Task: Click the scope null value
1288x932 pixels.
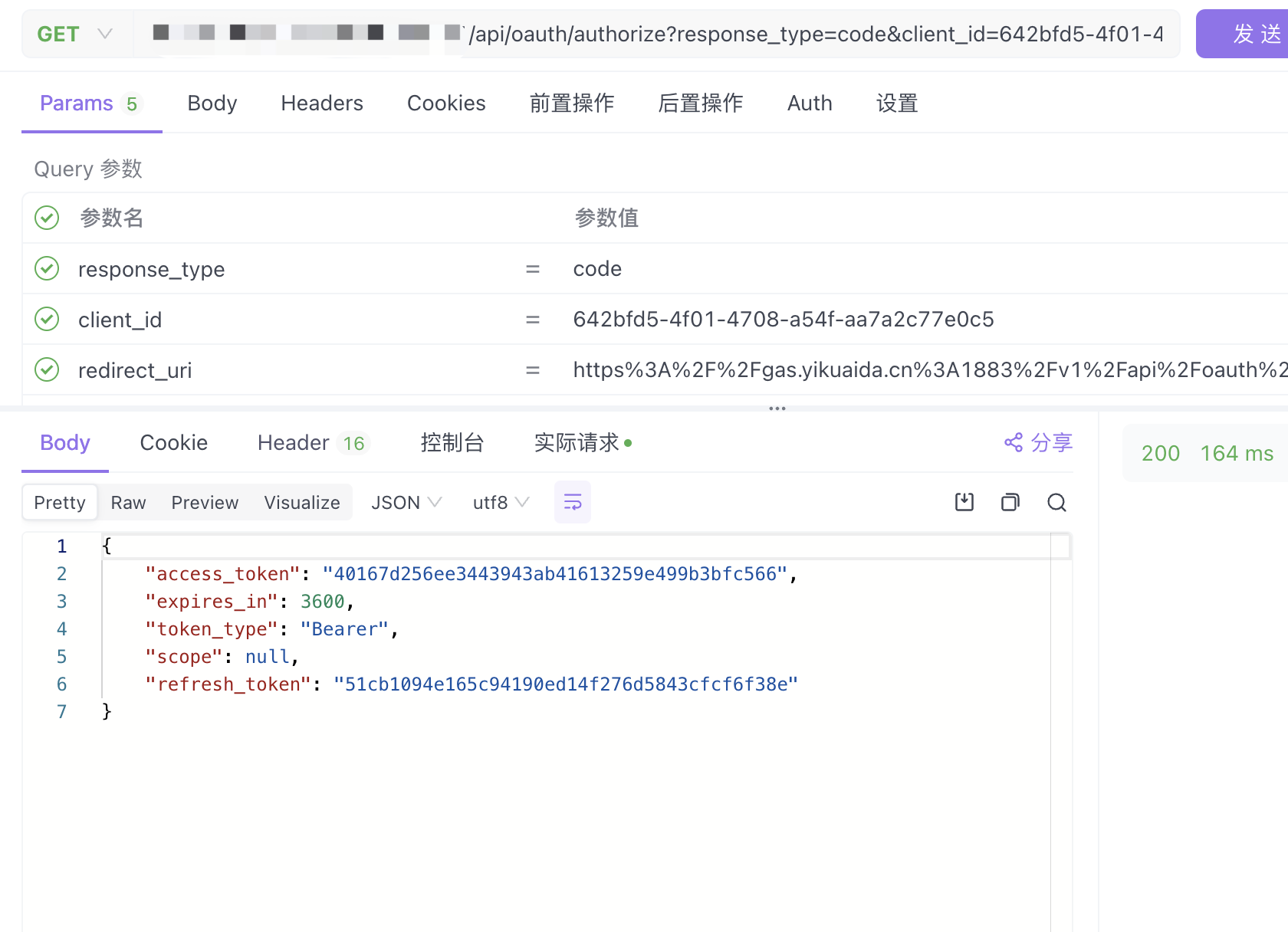Action: click(x=268, y=657)
